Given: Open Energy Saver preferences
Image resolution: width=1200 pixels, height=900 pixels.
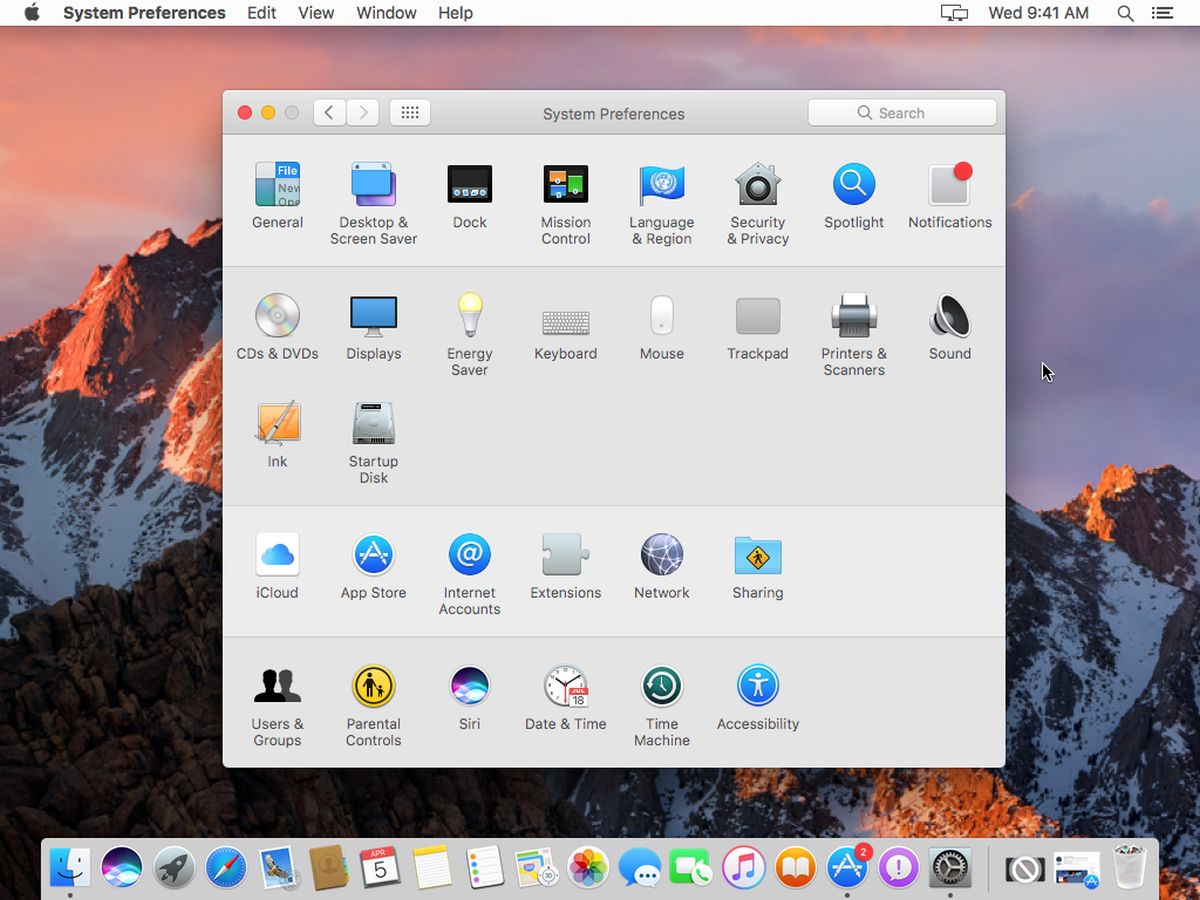Looking at the screenshot, I should (x=469, y=335).
